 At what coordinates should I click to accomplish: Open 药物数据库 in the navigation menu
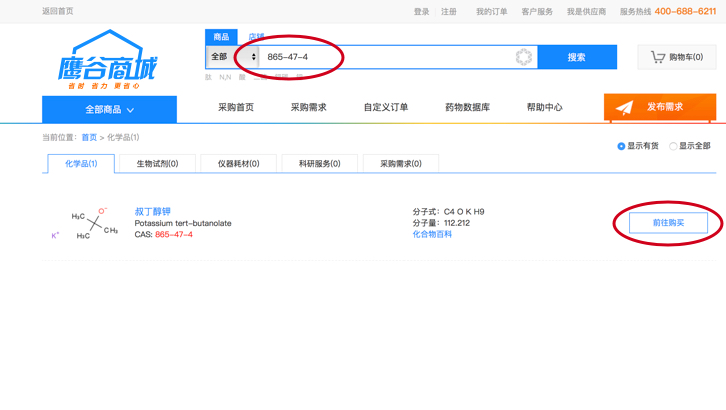tap(467, 107)
